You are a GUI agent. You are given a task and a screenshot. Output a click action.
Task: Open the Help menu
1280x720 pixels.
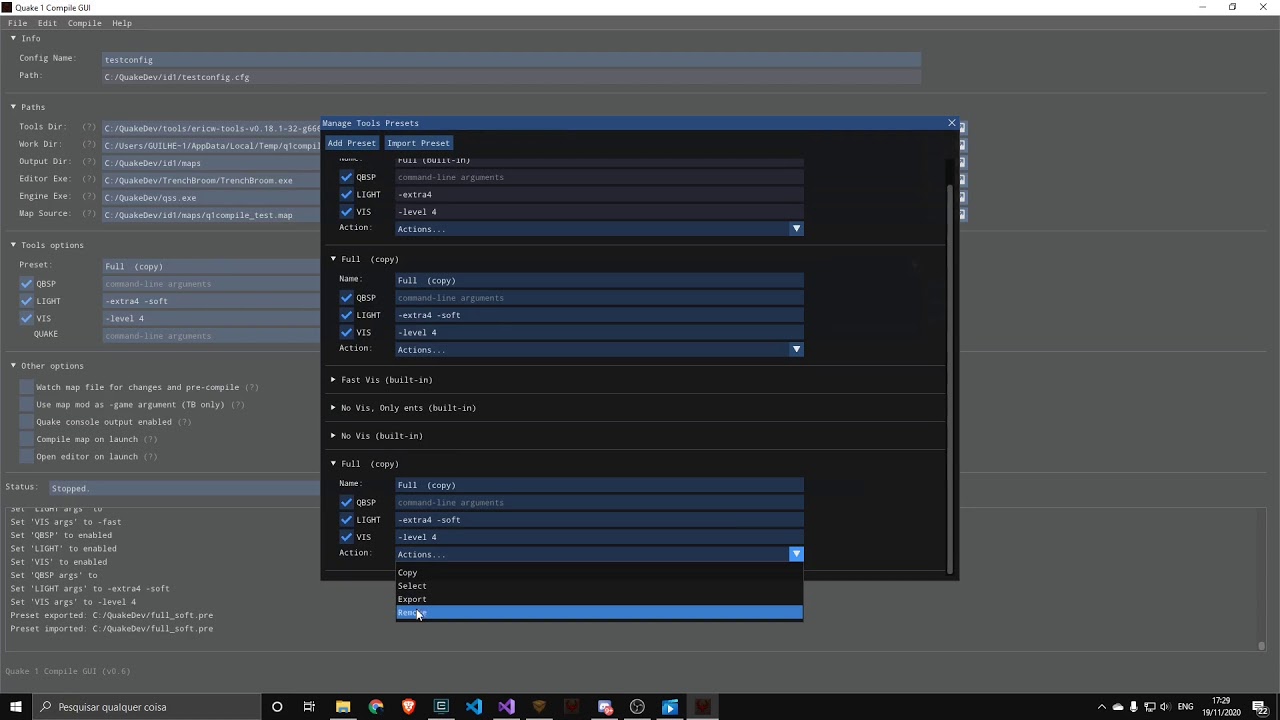tap(122, 23)
